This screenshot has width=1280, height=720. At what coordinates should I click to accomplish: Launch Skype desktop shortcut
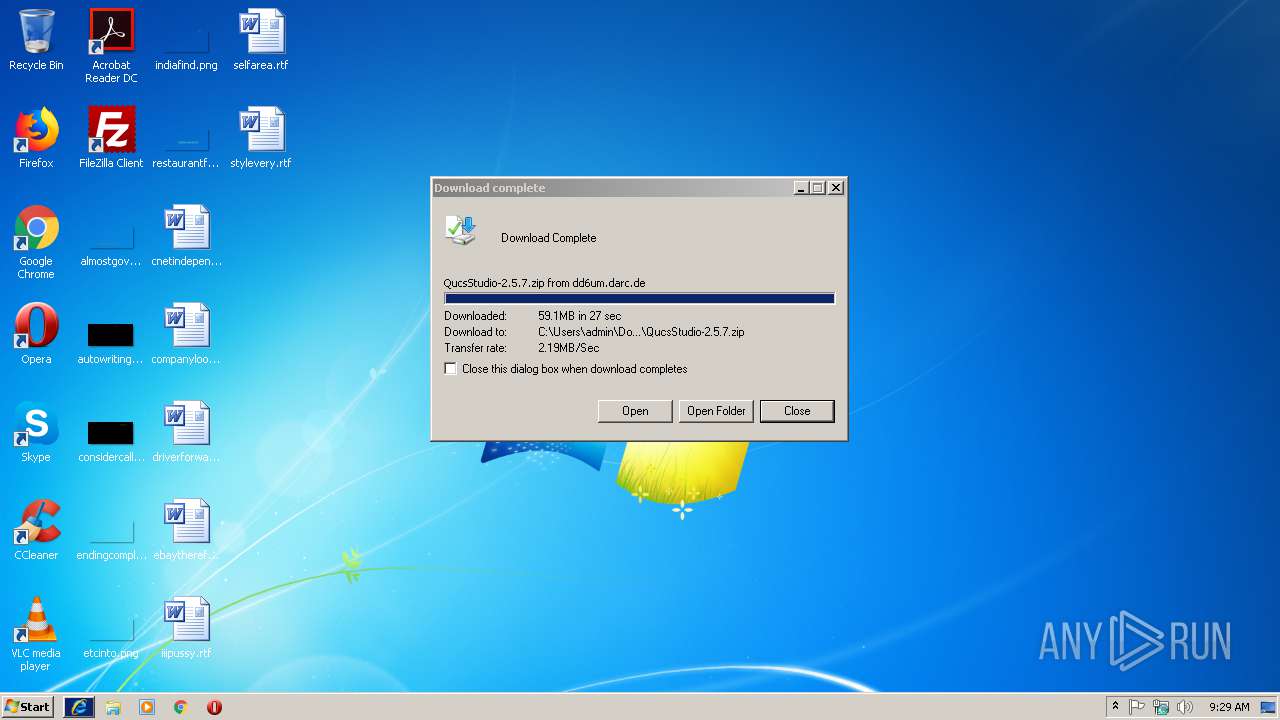click(x=36, y=432)
